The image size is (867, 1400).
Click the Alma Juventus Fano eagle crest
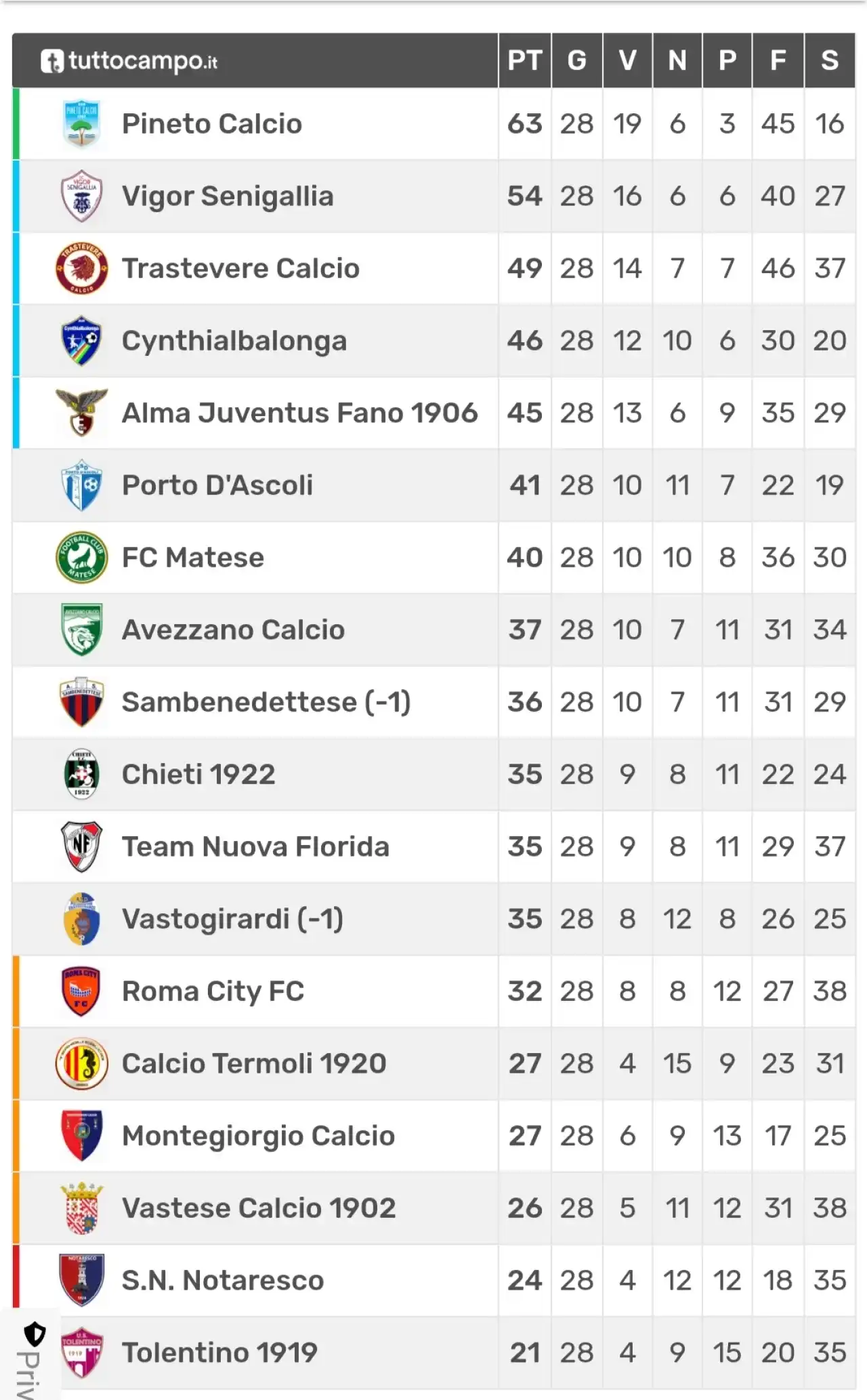tap(81, 413)
